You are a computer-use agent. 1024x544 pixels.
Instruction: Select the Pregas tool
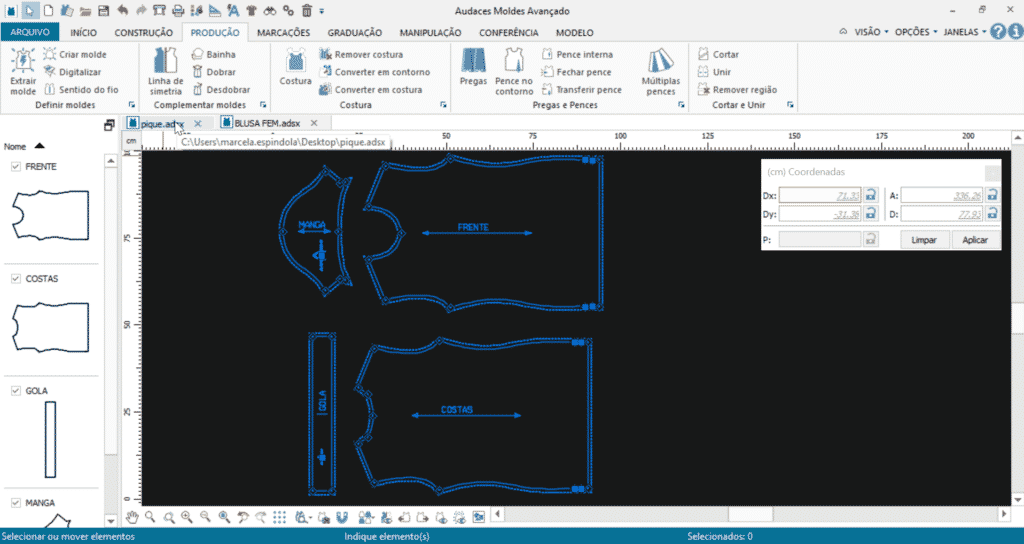pyautogui.click(x=473, y=62)
